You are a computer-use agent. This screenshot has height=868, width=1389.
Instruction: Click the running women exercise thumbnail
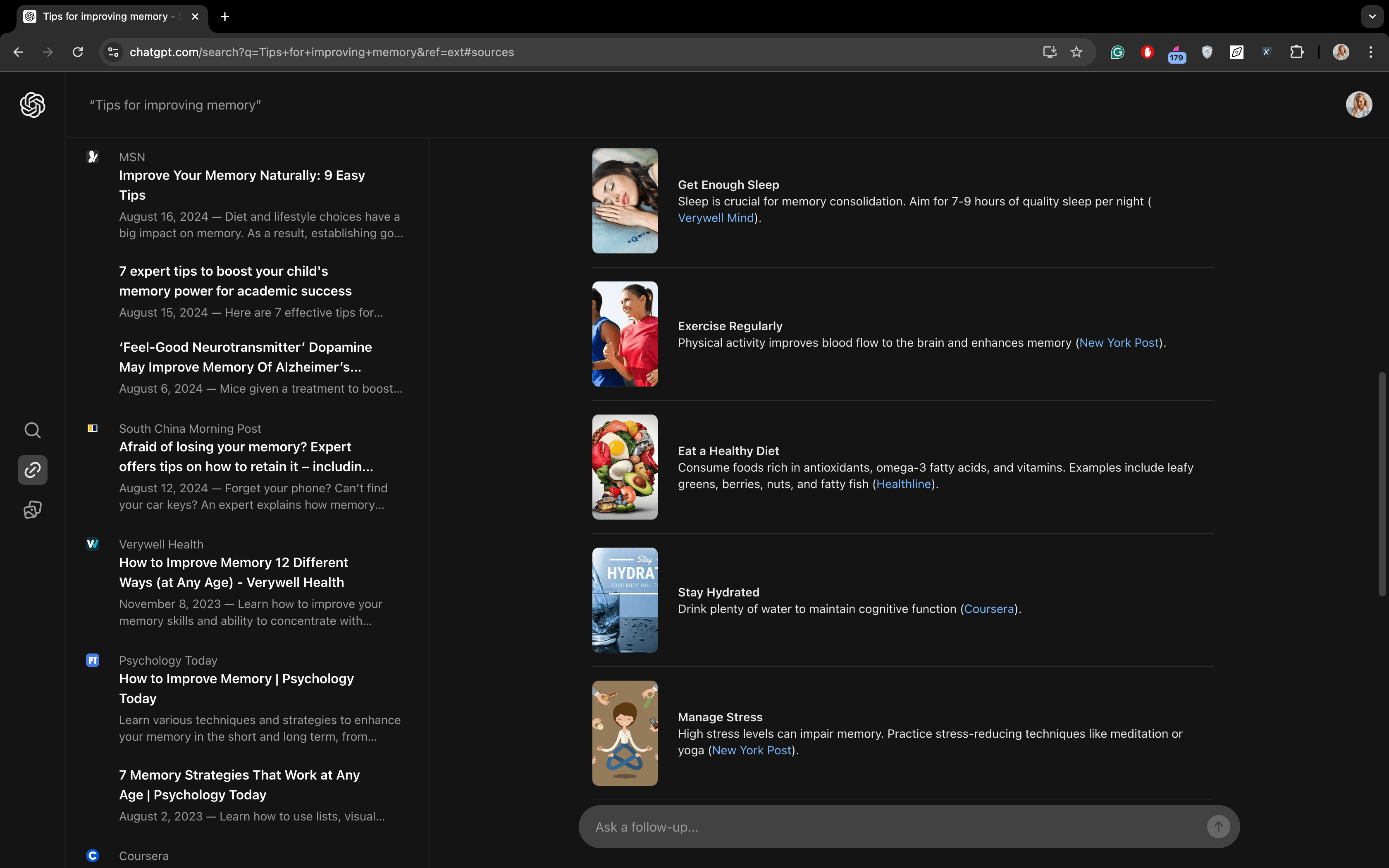click(x=625, y=334)
